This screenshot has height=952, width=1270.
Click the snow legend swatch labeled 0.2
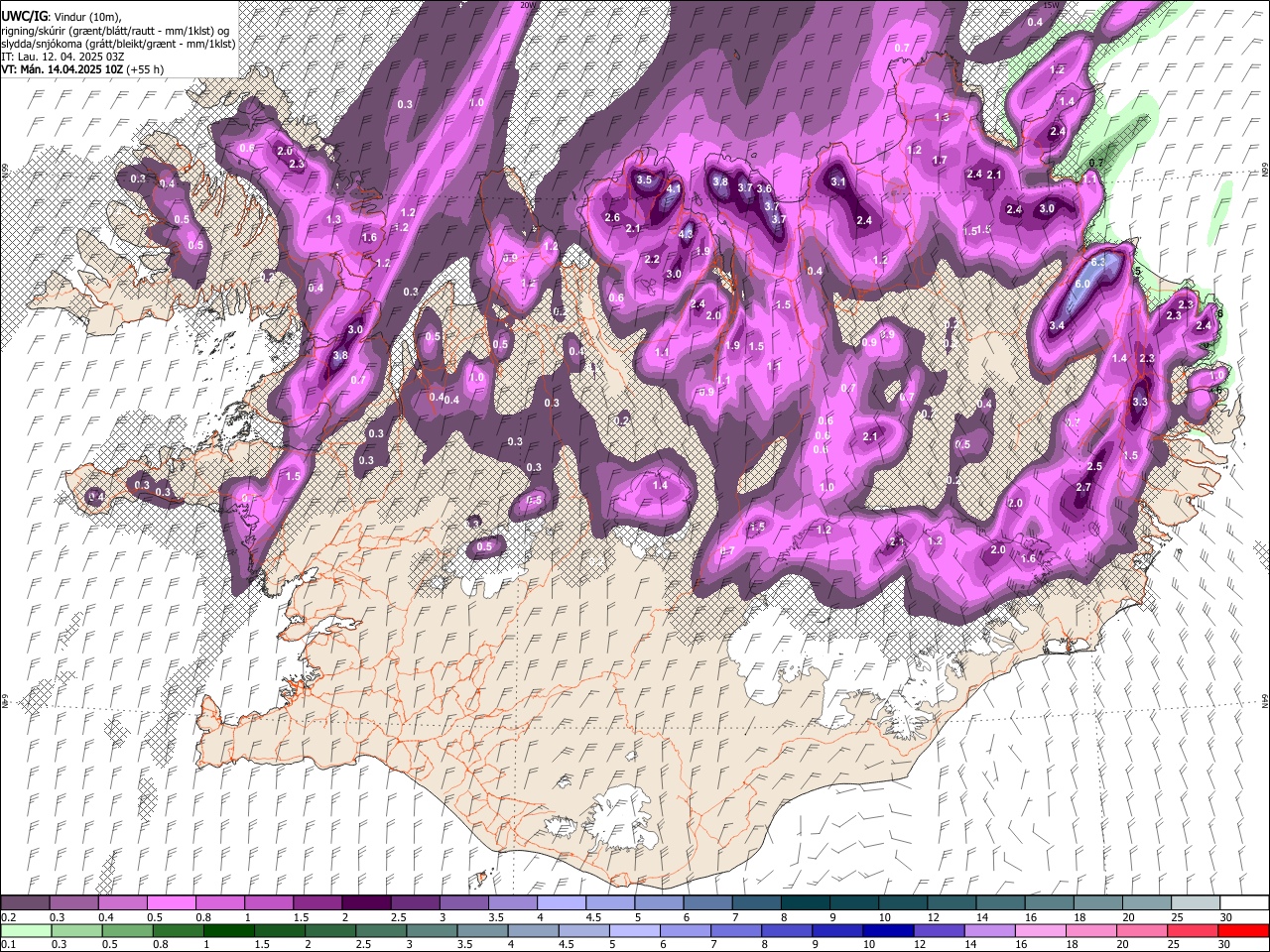[x=26, y=903]
